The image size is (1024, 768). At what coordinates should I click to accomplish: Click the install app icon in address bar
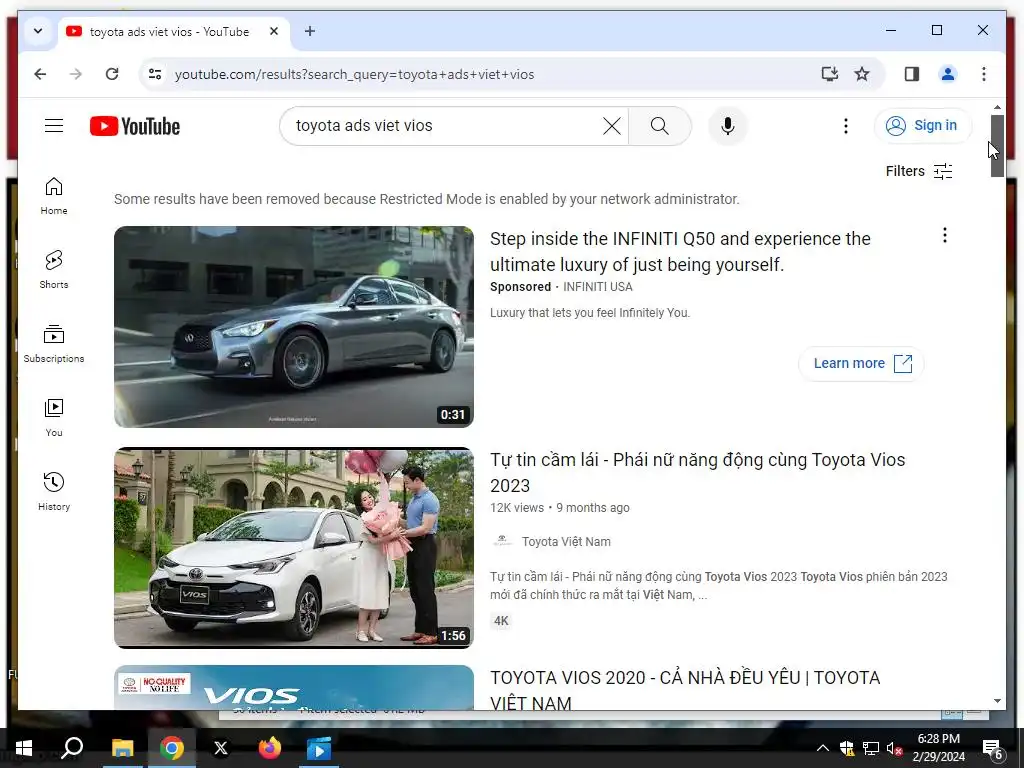point(829,74)
